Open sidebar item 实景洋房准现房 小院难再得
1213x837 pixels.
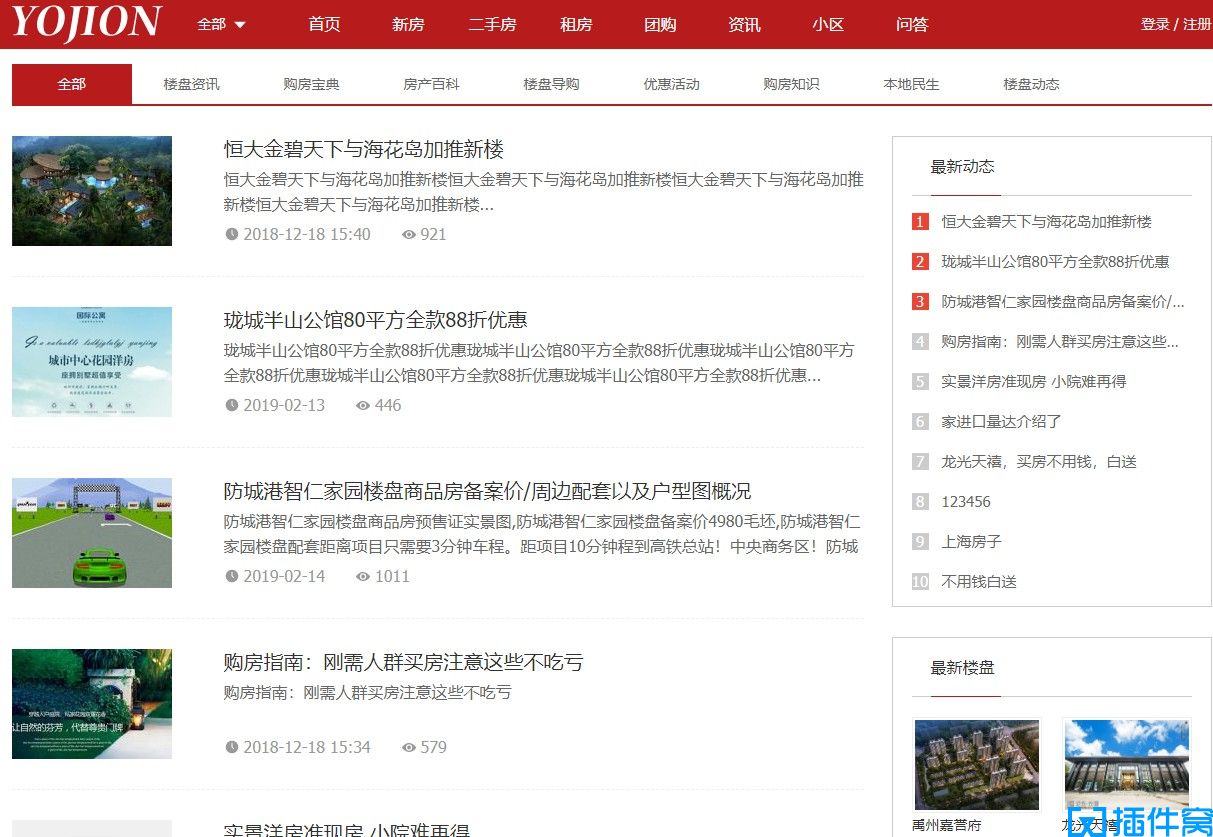click(x=1034, y=382)
